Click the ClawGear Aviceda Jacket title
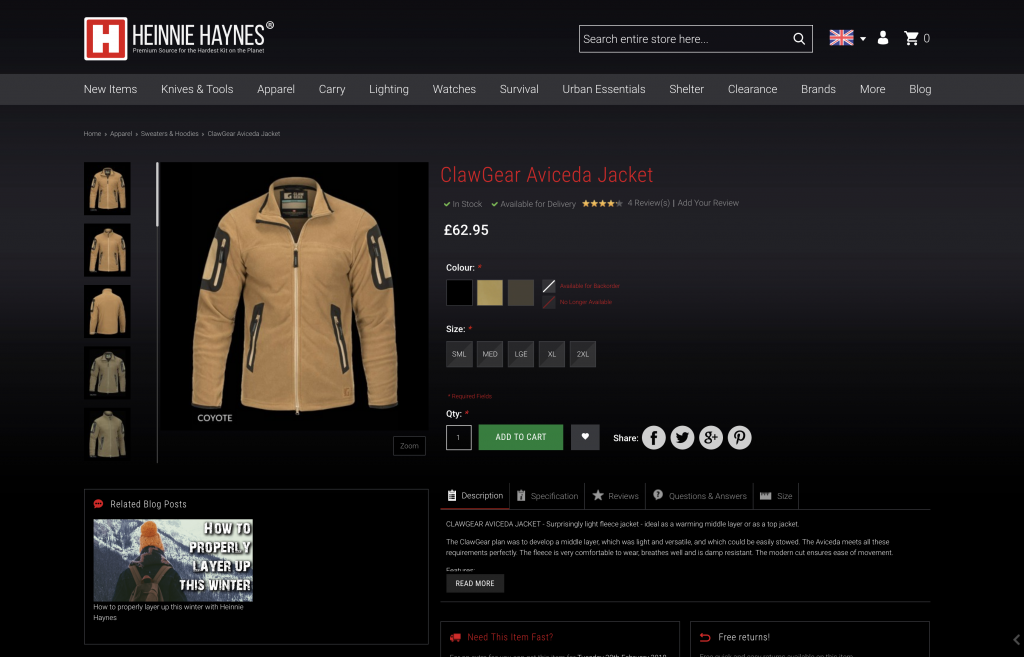1024x657 pixels. 547,175
